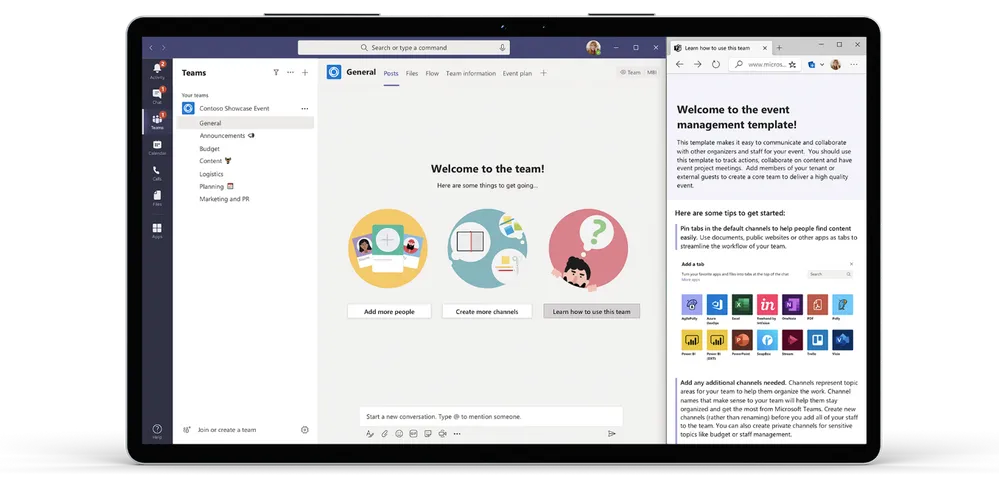Viewport: 999px width, 486px height.
Task: Open Help at the sidebar bottom
Action: pos(157,431)
